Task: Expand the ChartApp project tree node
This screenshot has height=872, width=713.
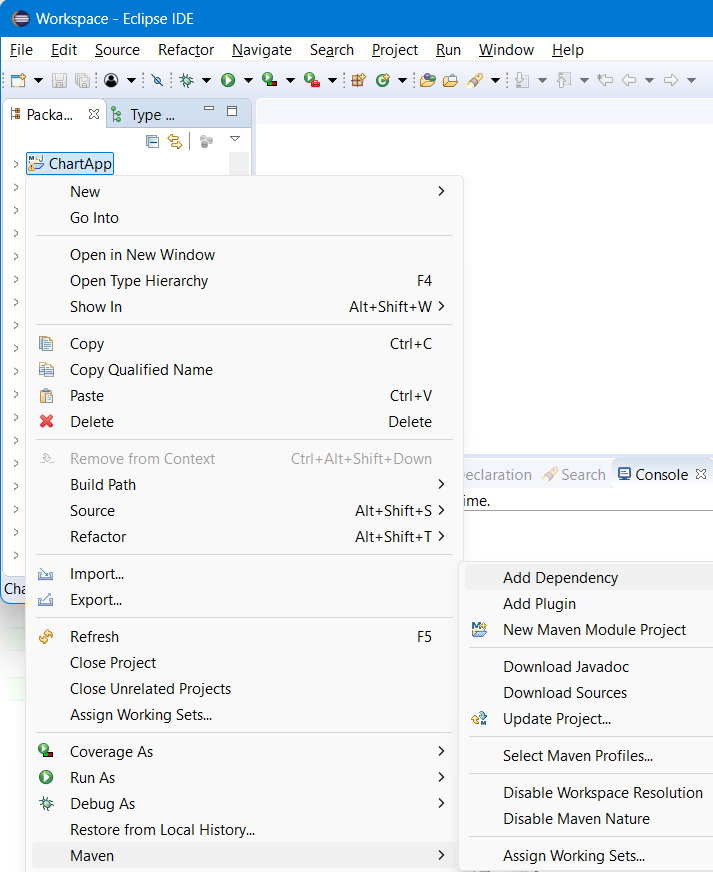Action: 16,164
